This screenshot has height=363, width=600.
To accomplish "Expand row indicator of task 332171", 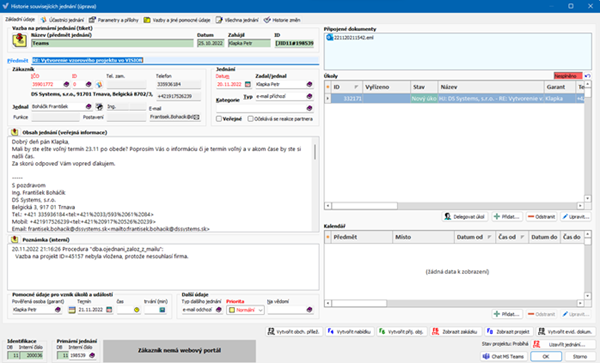I will click(x=328, y=99).
